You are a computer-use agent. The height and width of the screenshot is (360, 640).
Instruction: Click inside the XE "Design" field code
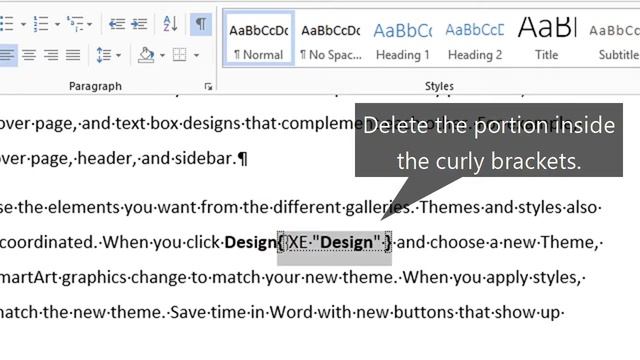(335, 242)
